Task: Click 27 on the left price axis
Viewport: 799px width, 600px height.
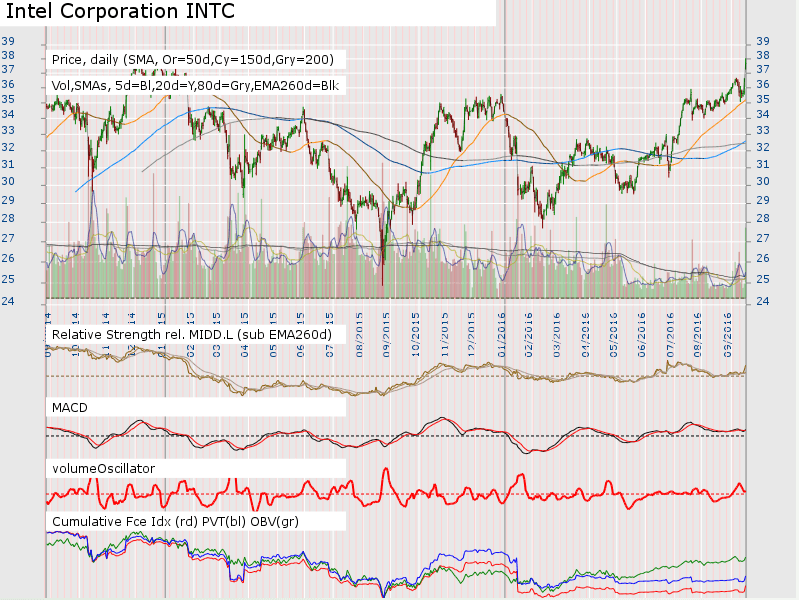Action: tap(8, 239)
